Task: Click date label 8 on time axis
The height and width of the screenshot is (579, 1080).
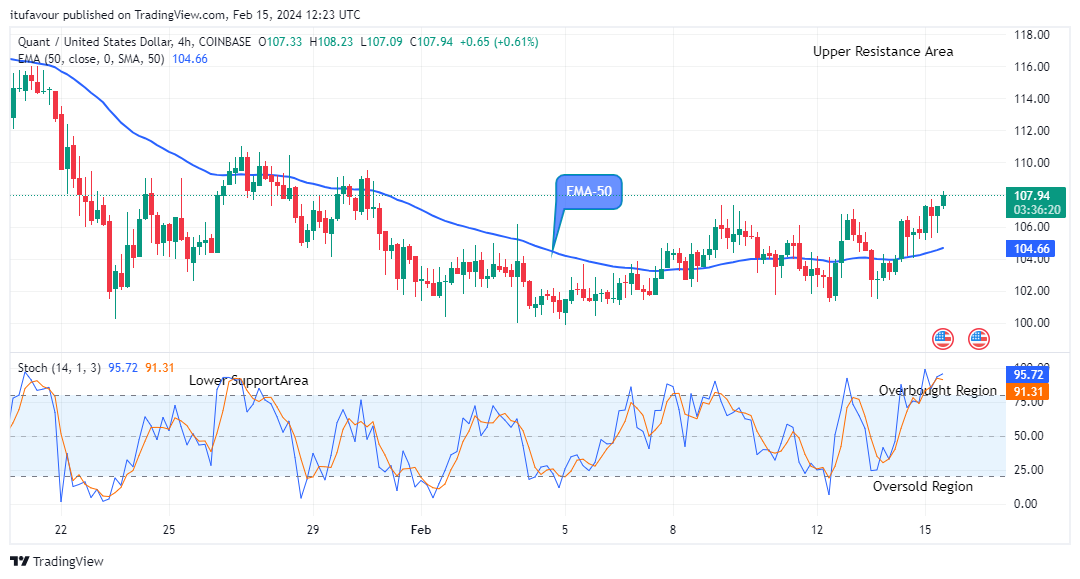Action: [x=673, y=529]
